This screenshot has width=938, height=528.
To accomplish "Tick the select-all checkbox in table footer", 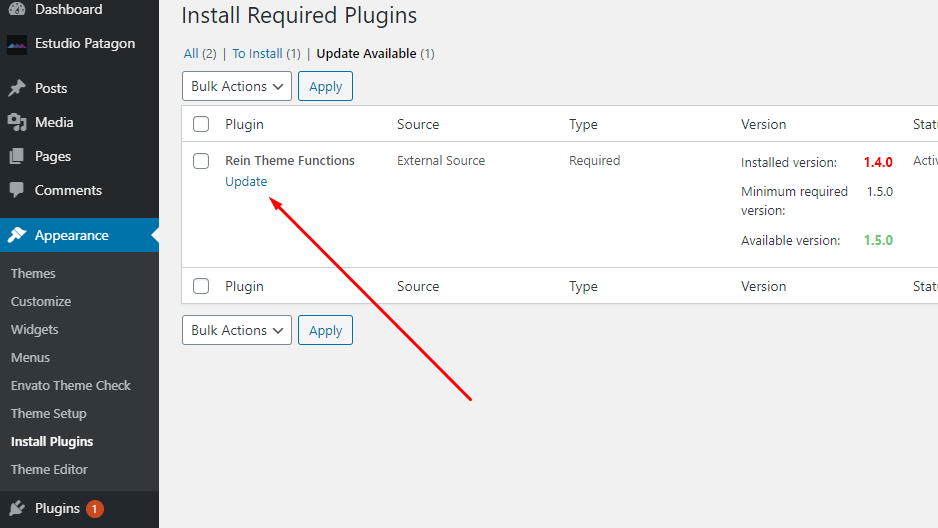I will pos(201,286).
